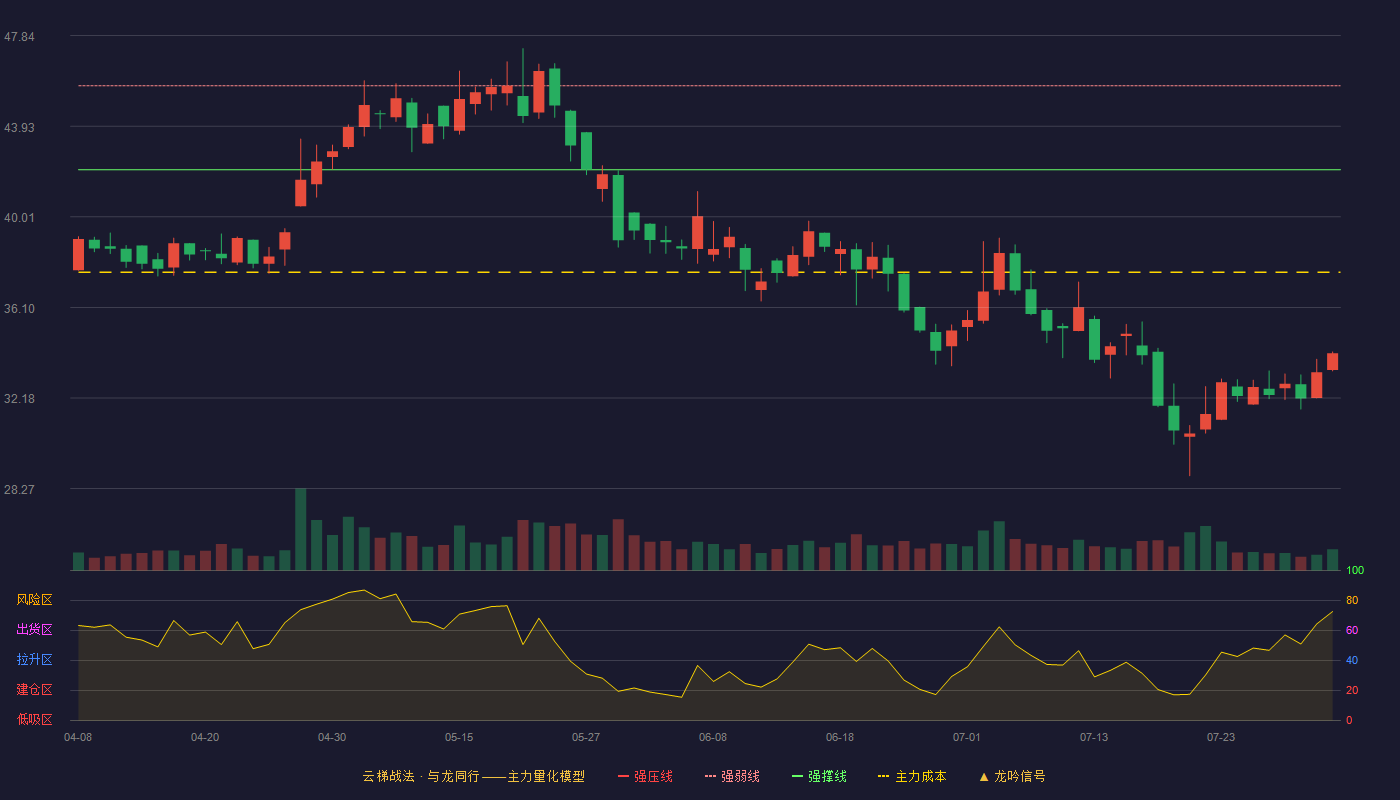Toggle the 强压线 legend entry
The width and height of the screenshot is (1400, 800).
pyautogui.click(x=645, y=776)
